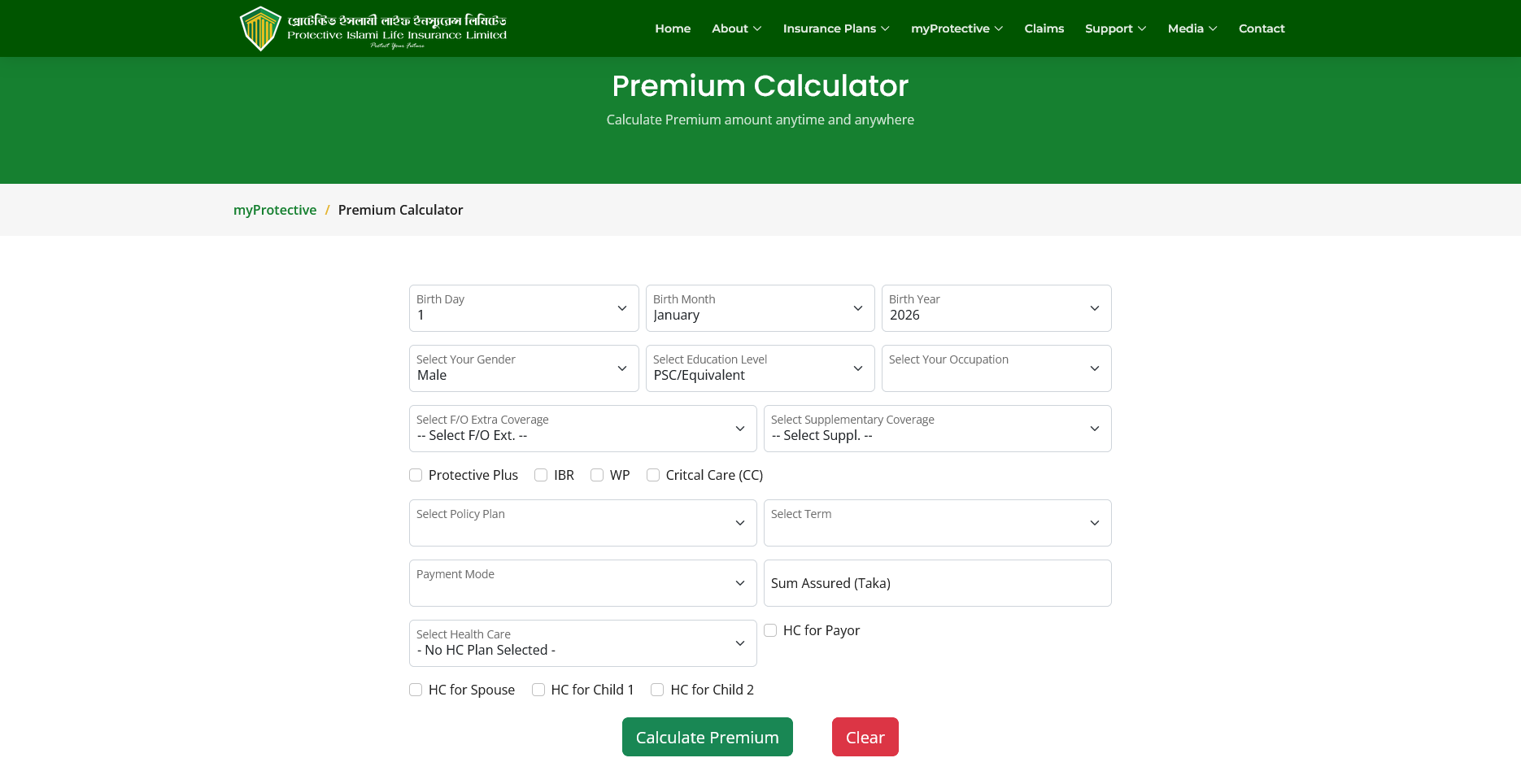Open the myProtective navigation menu
This screenshot has height=784, width=1521.
(x=957, y=28)
